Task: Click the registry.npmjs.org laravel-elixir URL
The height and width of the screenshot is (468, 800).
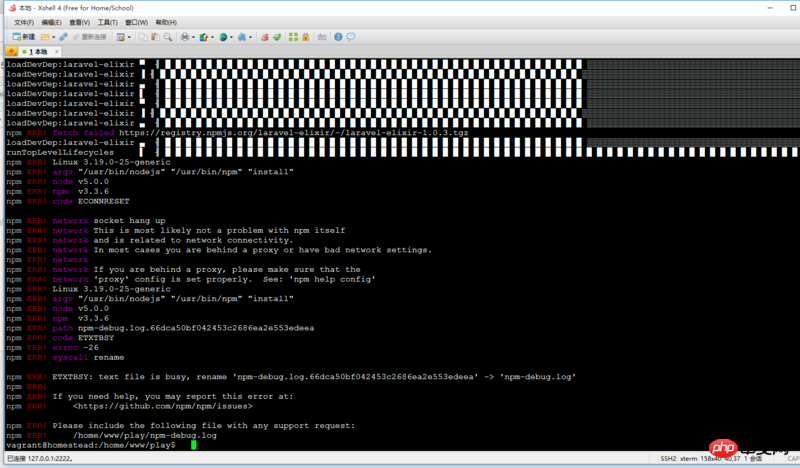Action: click(293, 133)
